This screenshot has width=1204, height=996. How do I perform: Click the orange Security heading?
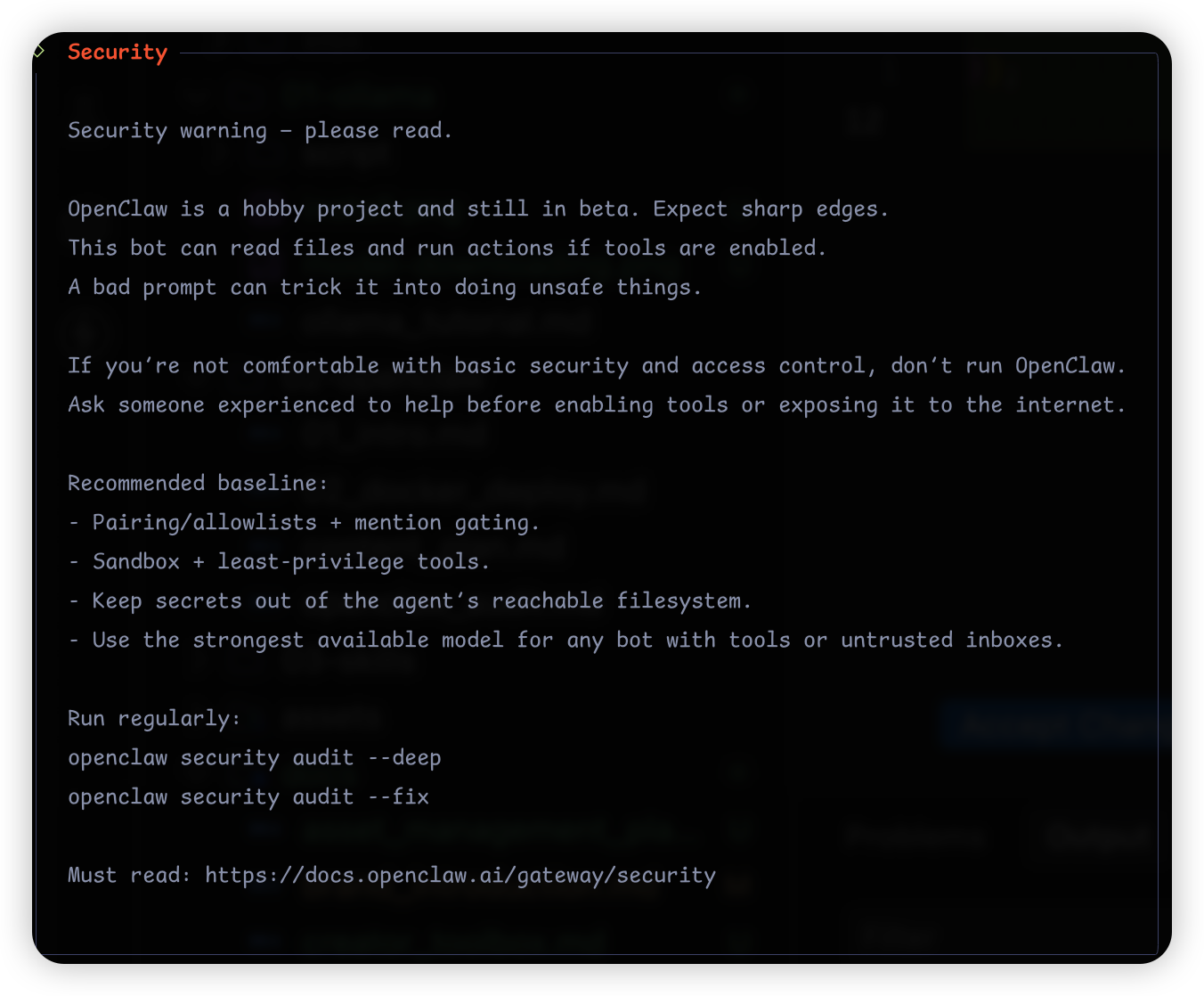(118, 52)
